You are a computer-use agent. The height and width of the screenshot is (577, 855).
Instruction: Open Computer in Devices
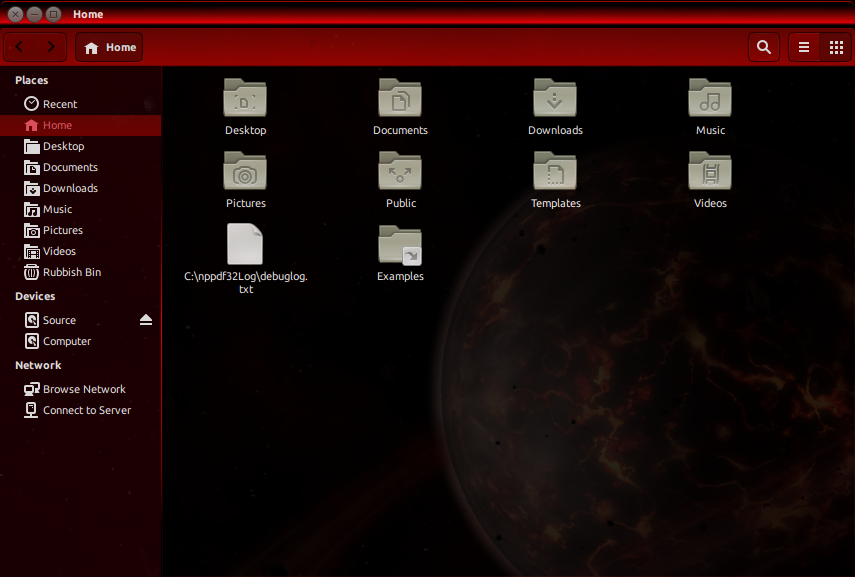coord(80,341)
